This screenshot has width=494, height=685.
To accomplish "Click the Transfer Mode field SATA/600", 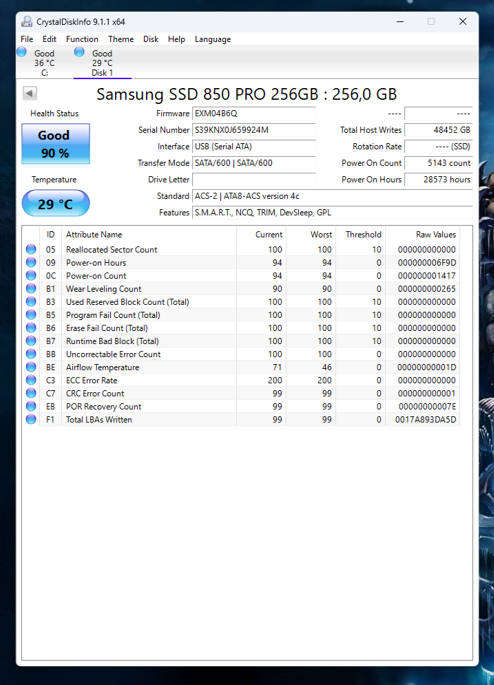I will pyautogui.click(x=254, y=163).
